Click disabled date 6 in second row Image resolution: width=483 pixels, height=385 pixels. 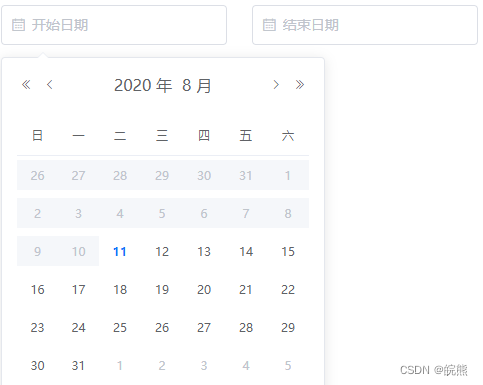click(204, 213)
